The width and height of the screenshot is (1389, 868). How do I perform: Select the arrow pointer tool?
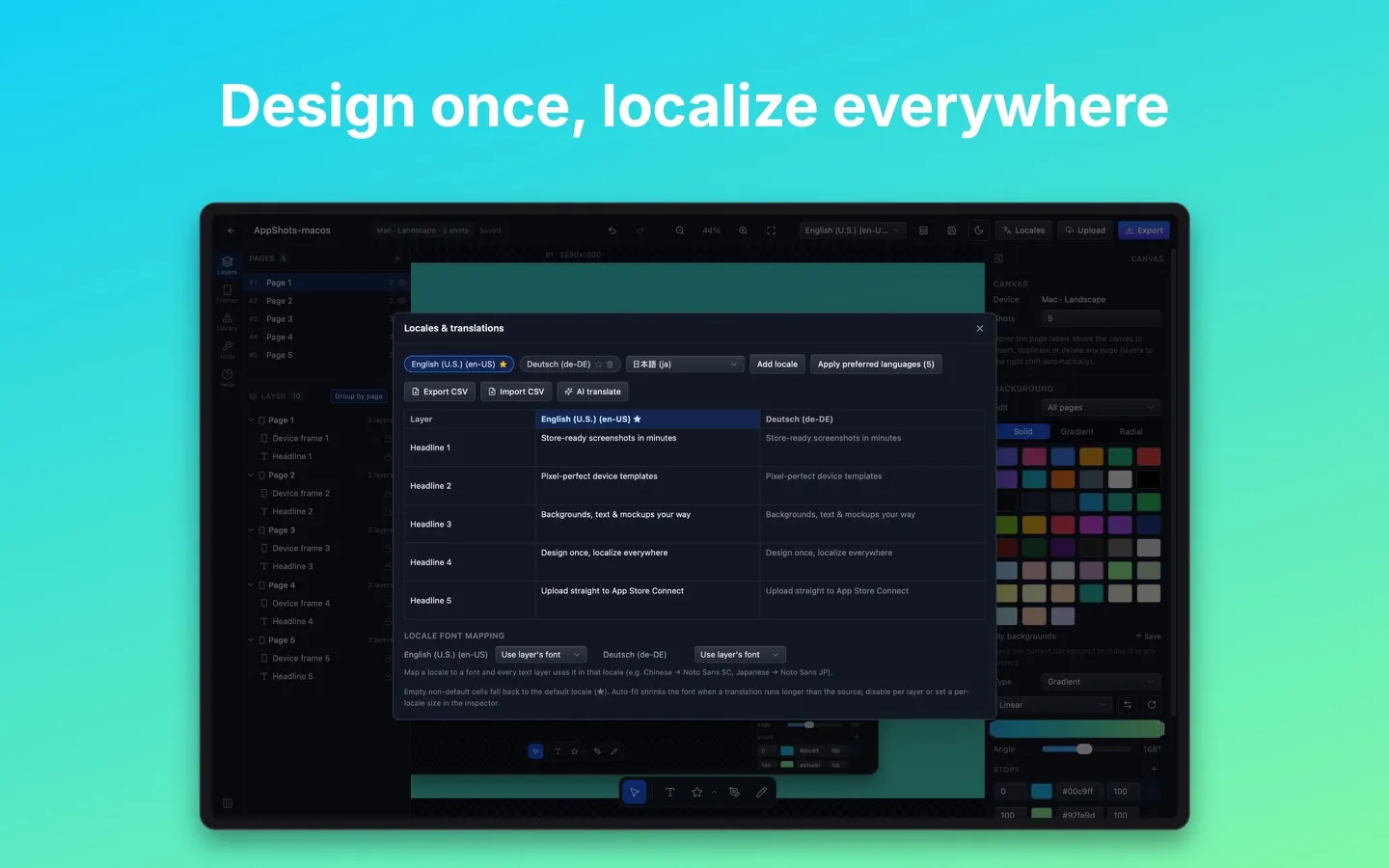[x=635, y=792]
